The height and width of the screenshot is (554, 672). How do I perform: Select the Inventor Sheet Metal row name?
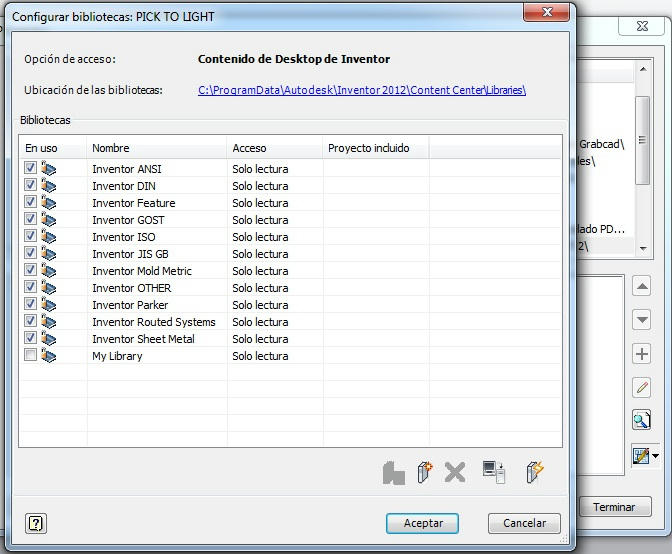point(143,339)
